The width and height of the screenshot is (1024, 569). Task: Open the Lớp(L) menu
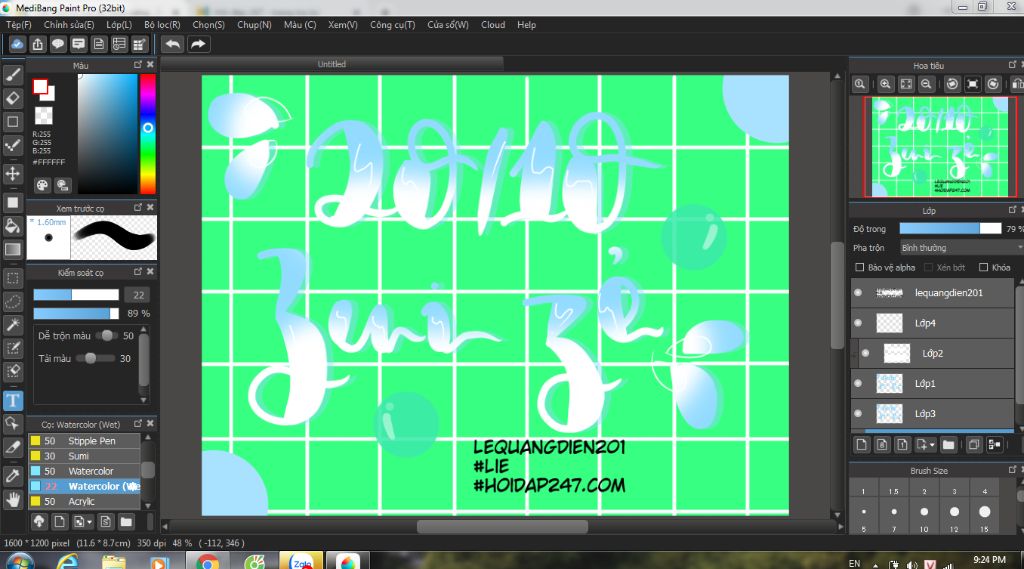pyautogui.click(x=119, y=25)
